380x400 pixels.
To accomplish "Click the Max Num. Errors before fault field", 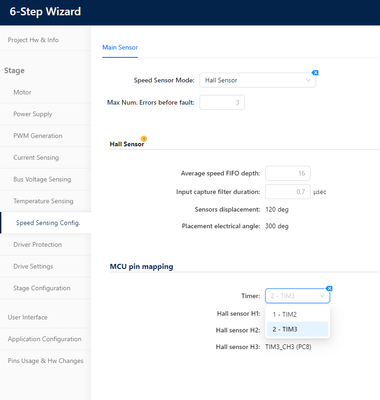I will click(222, 102).
